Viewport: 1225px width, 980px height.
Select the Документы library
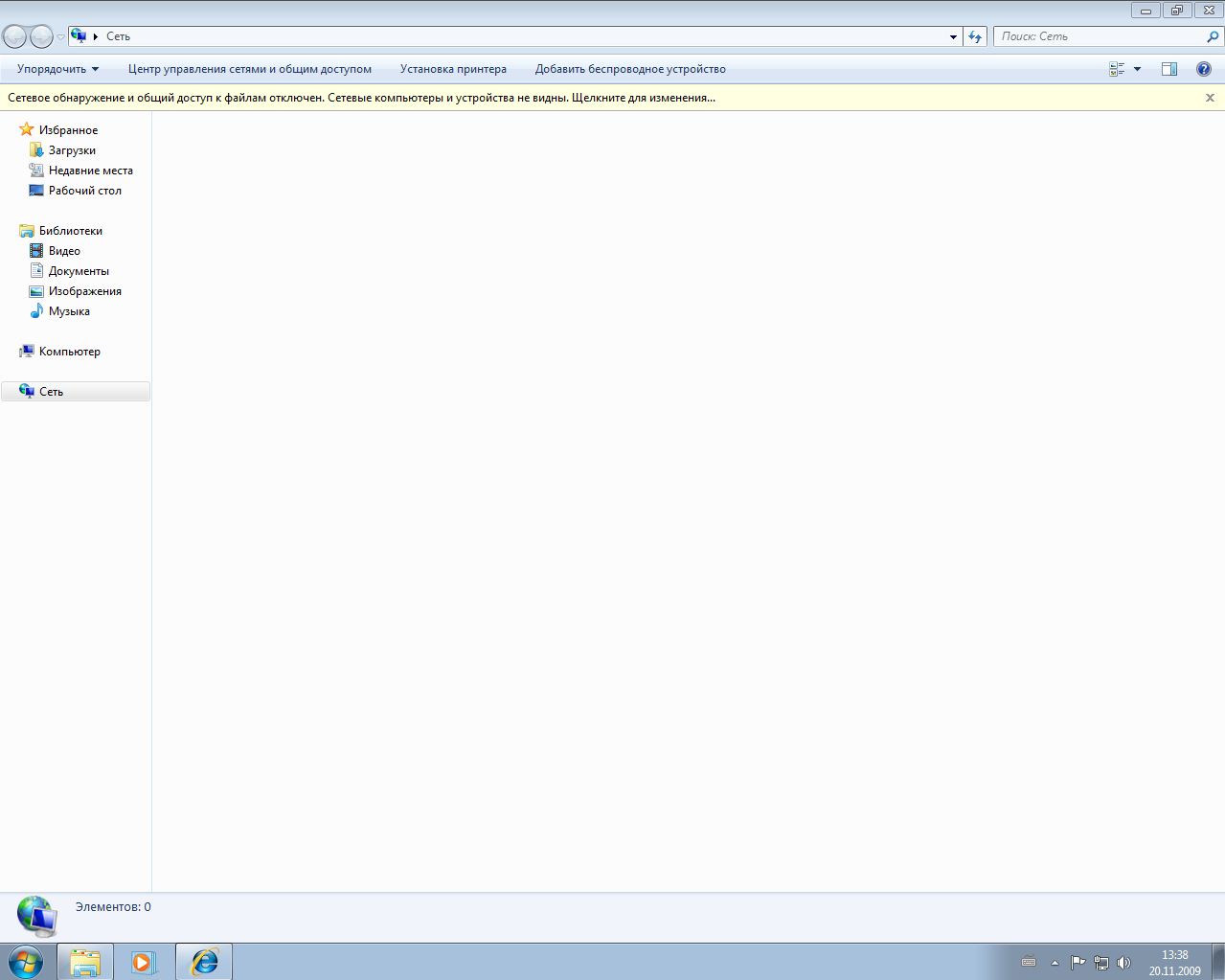click(x=79, y=271)
